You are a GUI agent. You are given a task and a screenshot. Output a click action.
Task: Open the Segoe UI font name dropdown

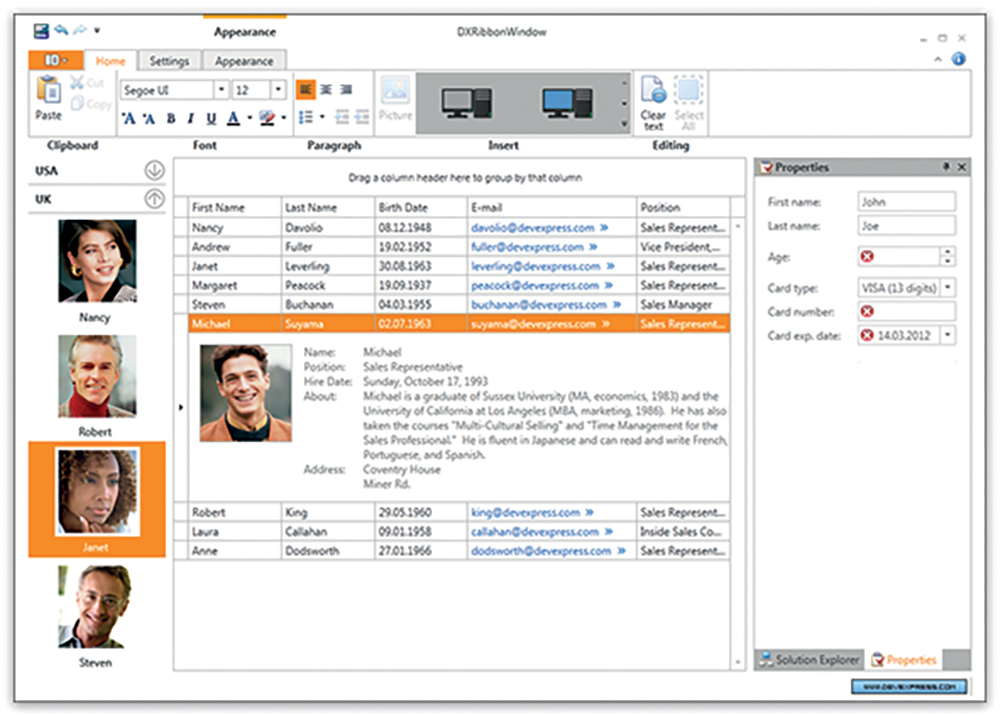point(220,90)
